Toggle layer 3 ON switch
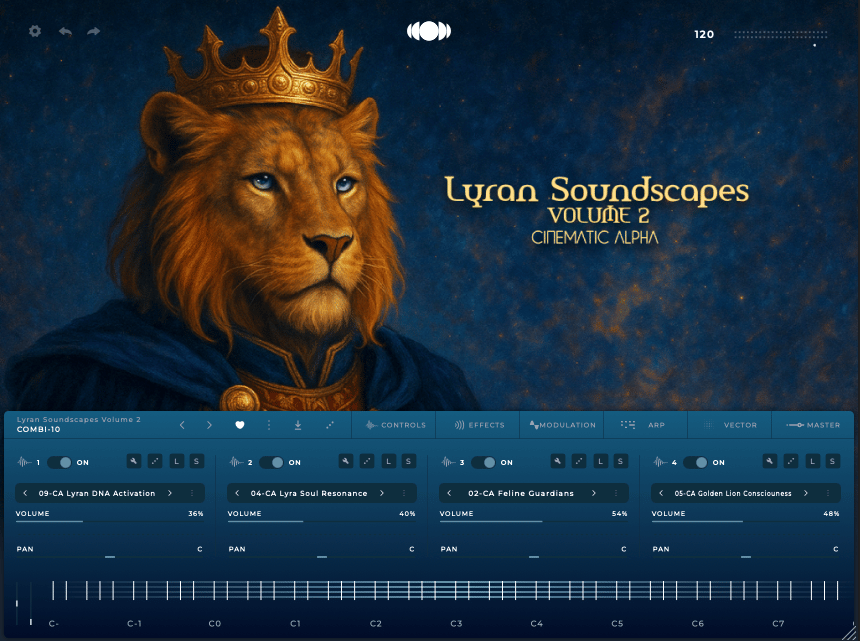 (x=483, y=462)
